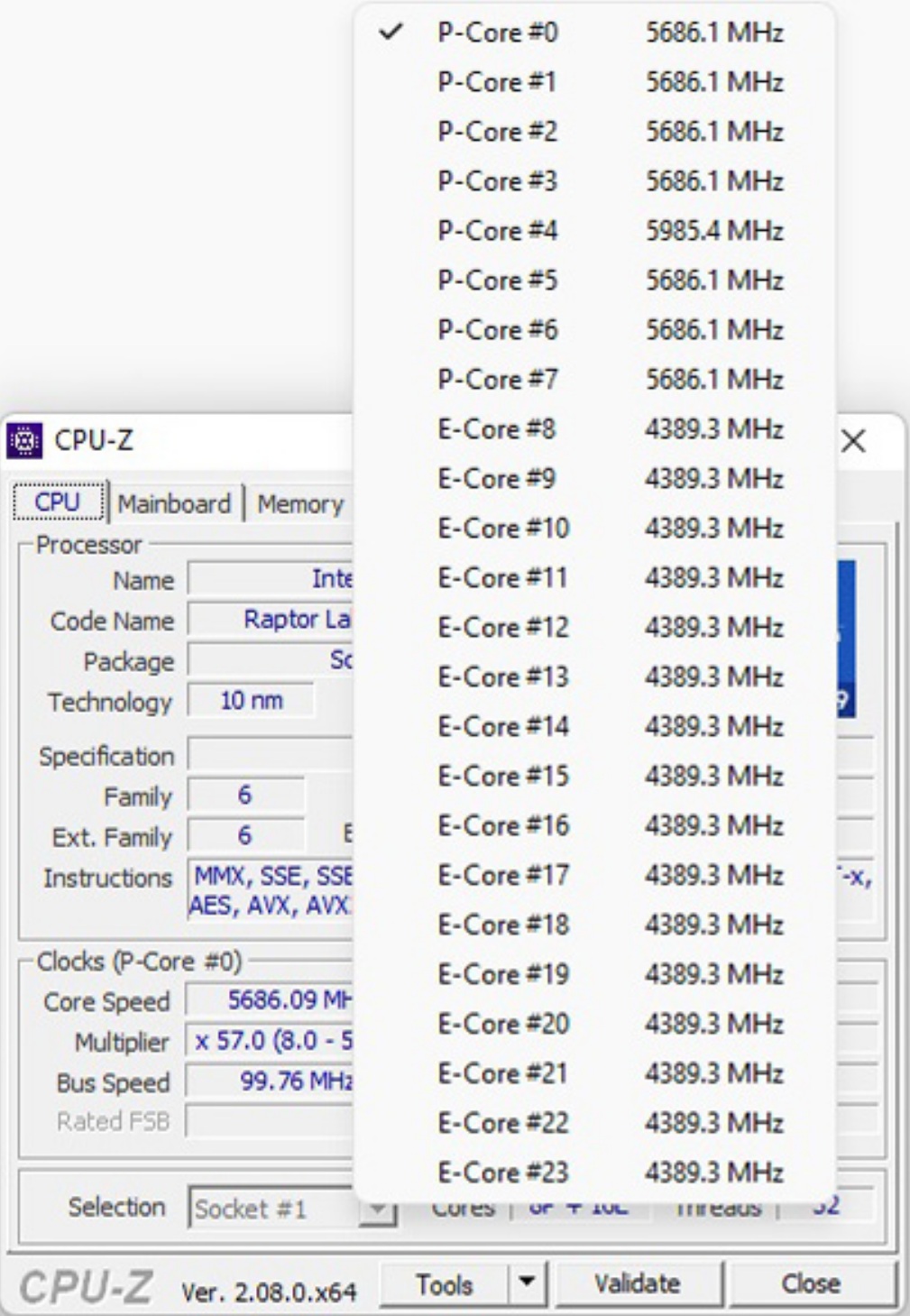910x1316 pixels.
Task: Open the Tools dropdown arrow
Action: pyautogui.click(x=528, y=1284)
